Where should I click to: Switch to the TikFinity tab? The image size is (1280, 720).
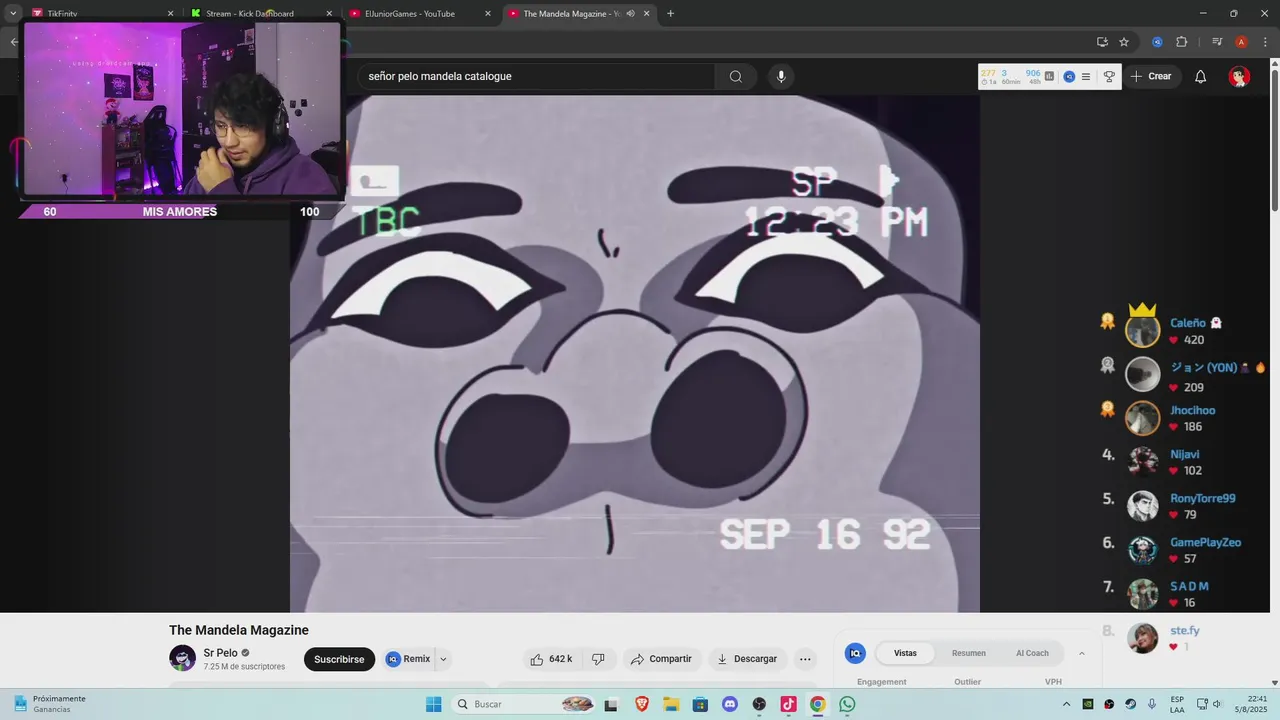tap(102, 14)
